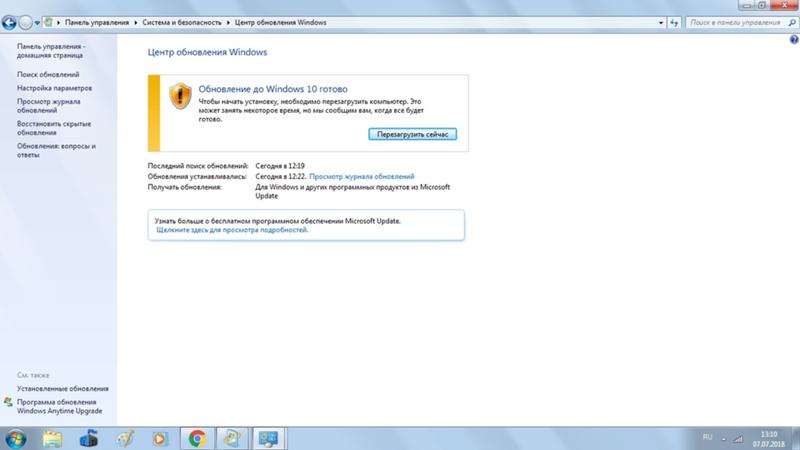Click the 'Обновление до Windows 10 готово' heading
Viewport: 800px width, 450px height.
pyautogui.click(x=273, y=89)
